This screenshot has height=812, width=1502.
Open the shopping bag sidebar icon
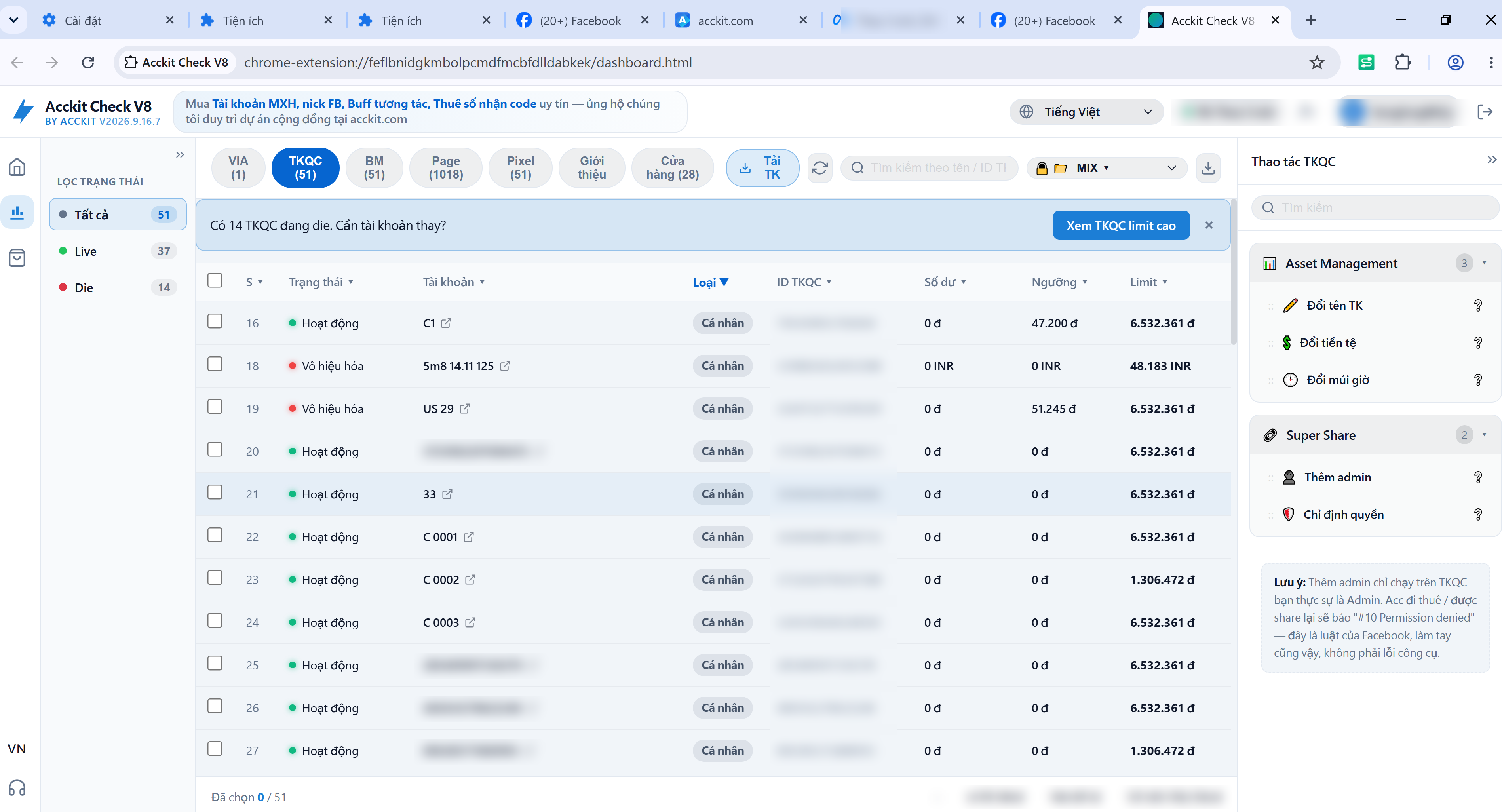click(x=17, y=258)
